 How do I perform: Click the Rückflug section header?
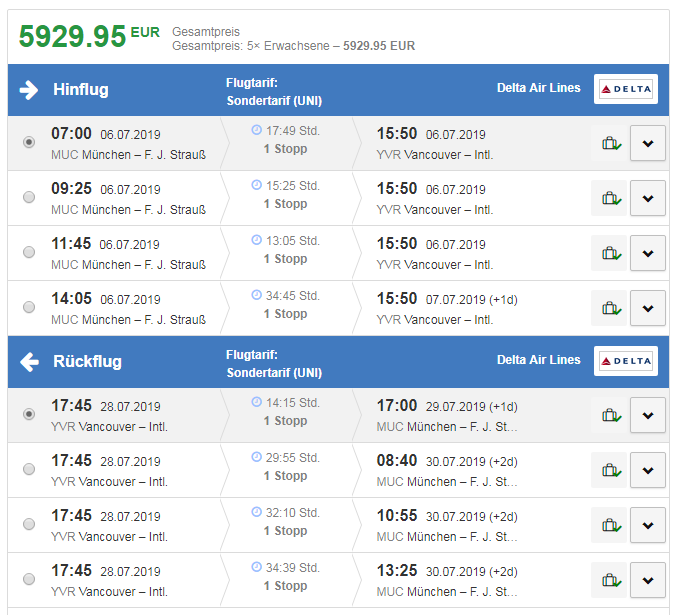(x=87, y=362)
